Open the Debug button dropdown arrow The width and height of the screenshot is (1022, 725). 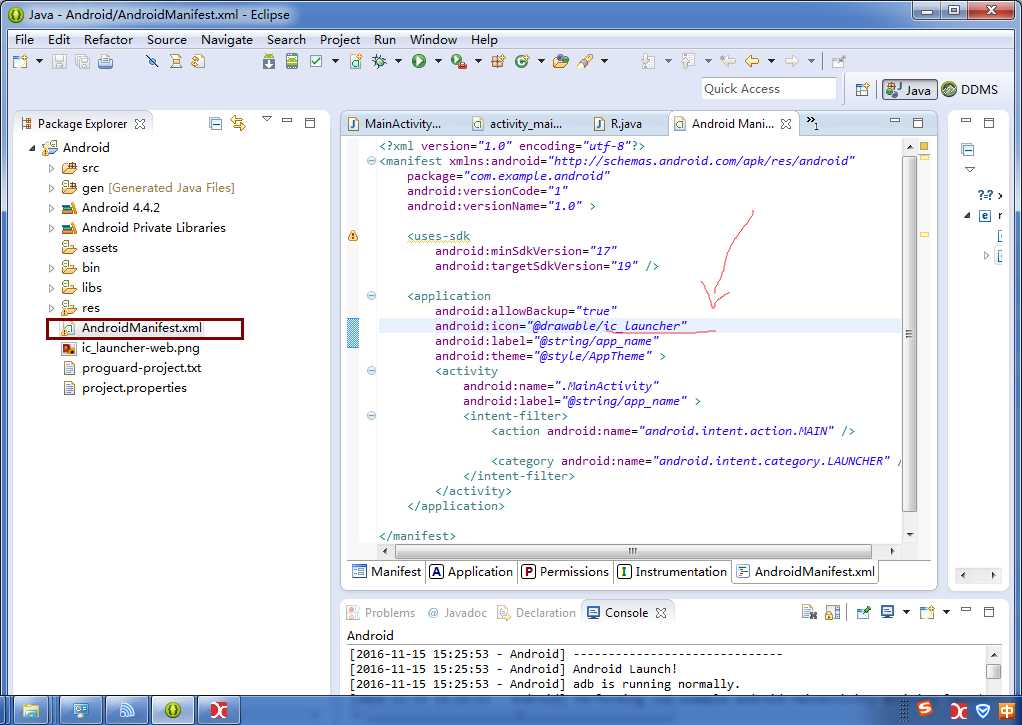[398, 62]
